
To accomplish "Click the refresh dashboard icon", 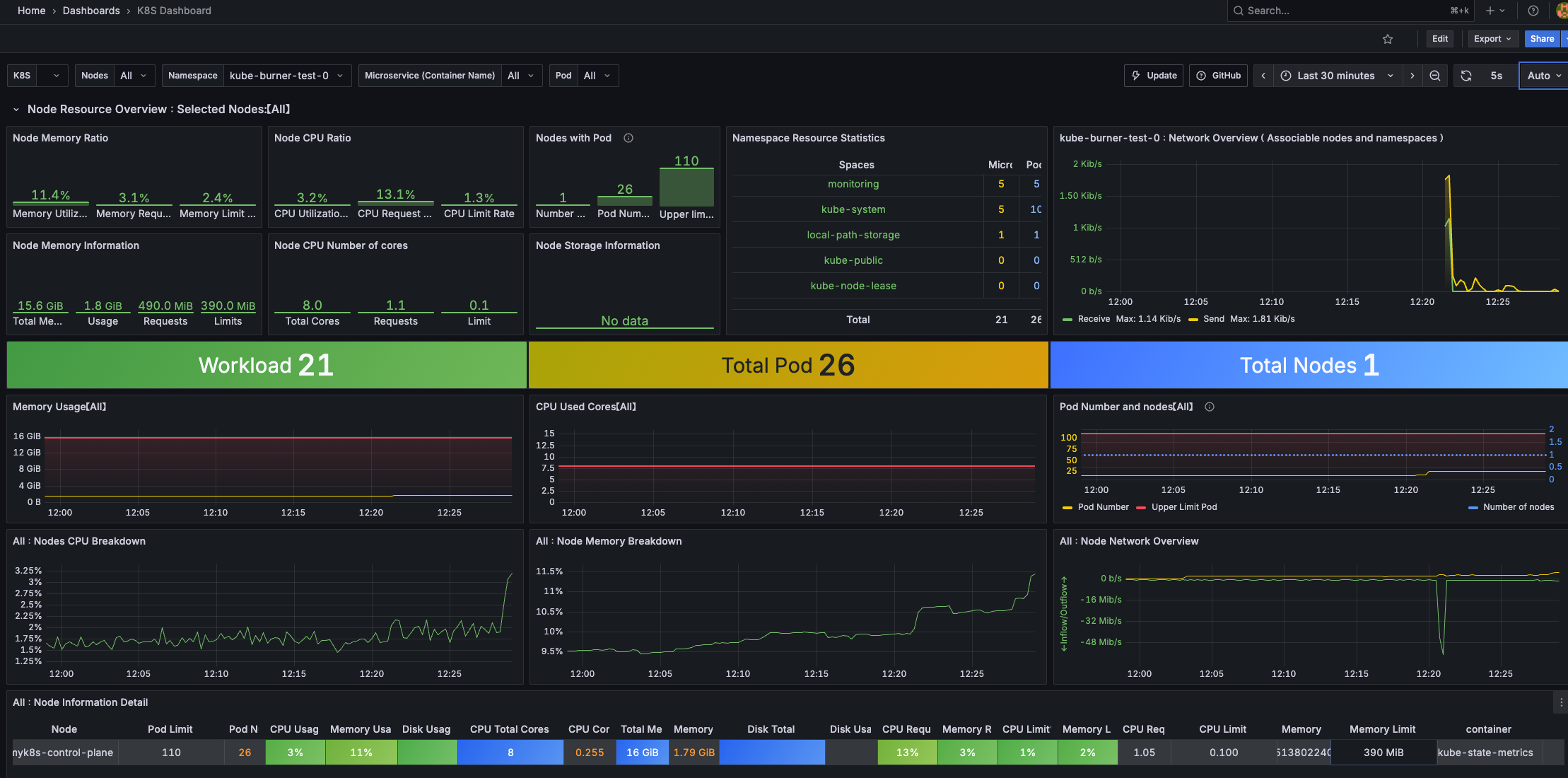I will pos(1466,76).
